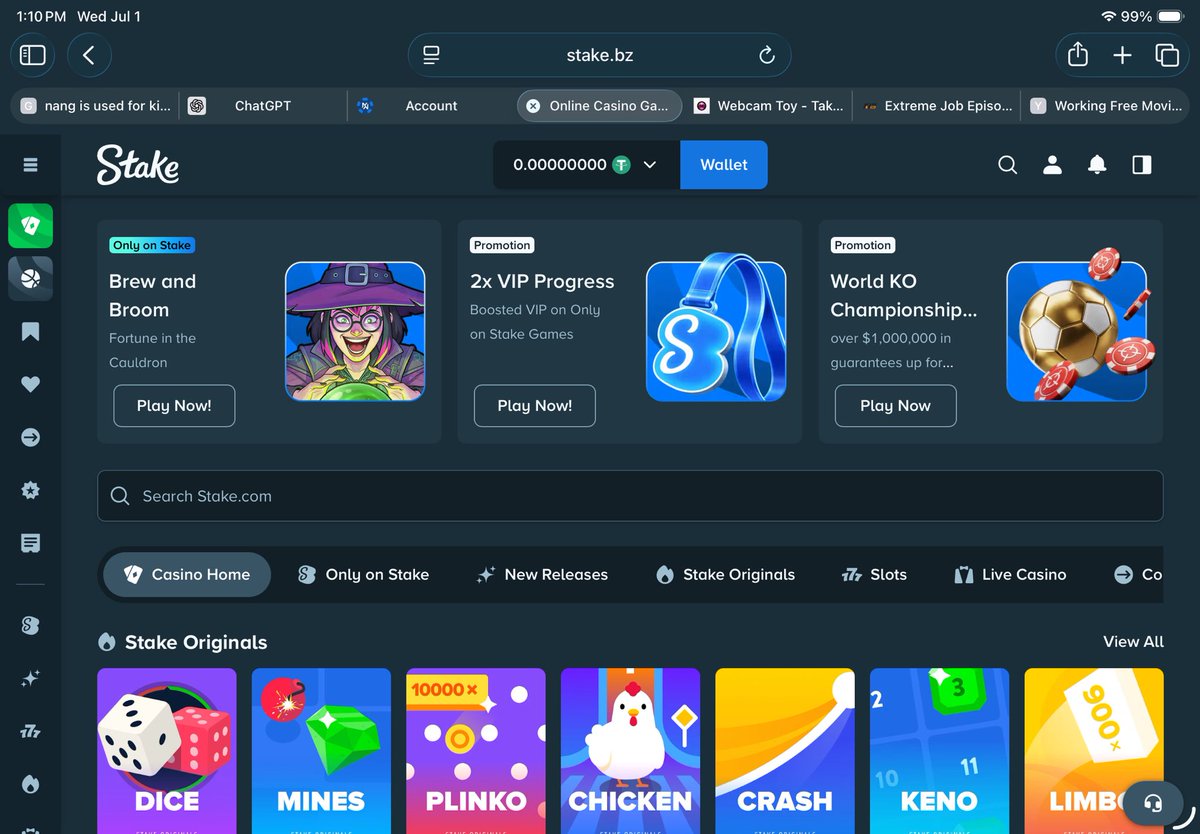Image resolution: width=1200 pixels, height=834 pixels.
Task: Reload the stake.bz page
Action: click(767, 55)
